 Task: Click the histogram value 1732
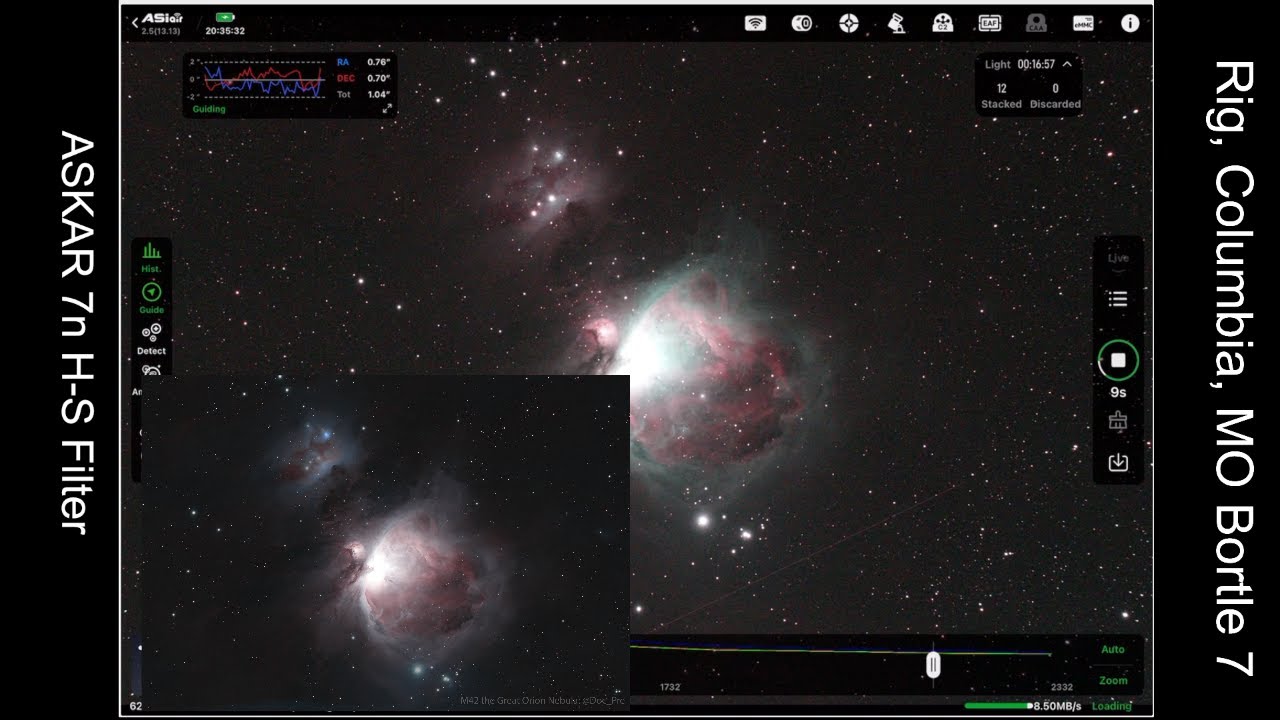[670, 688]
